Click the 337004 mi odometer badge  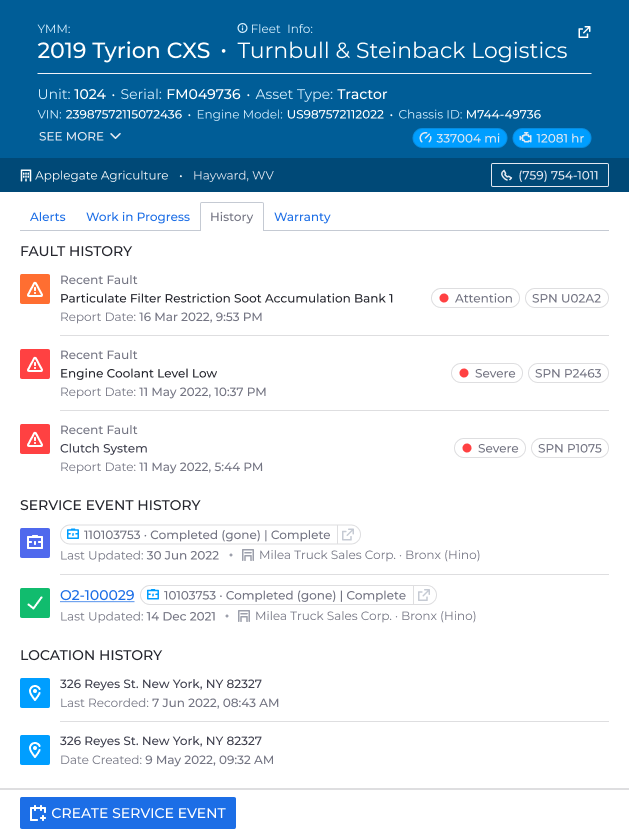tap(459, 138)
